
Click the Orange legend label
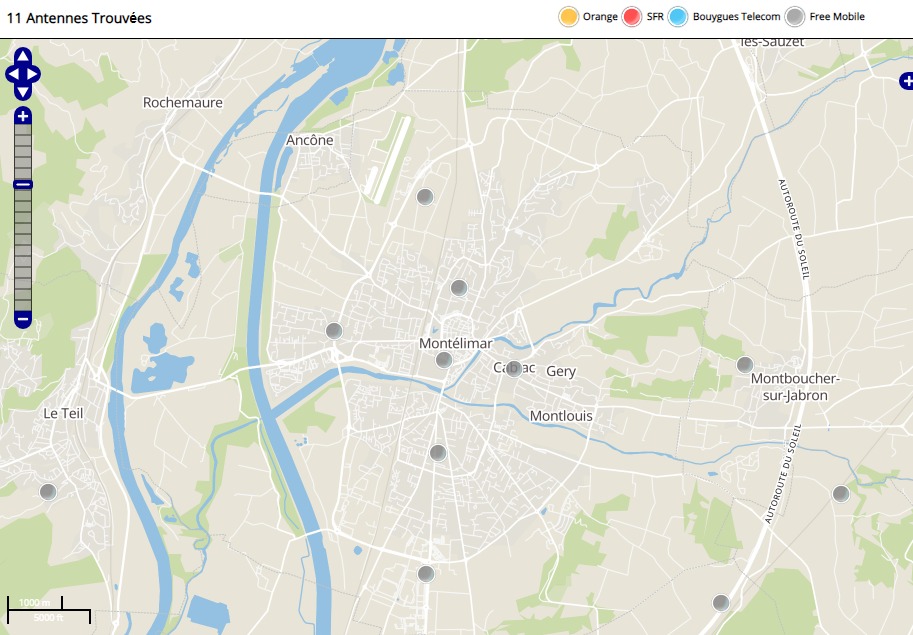click(600, 16)
